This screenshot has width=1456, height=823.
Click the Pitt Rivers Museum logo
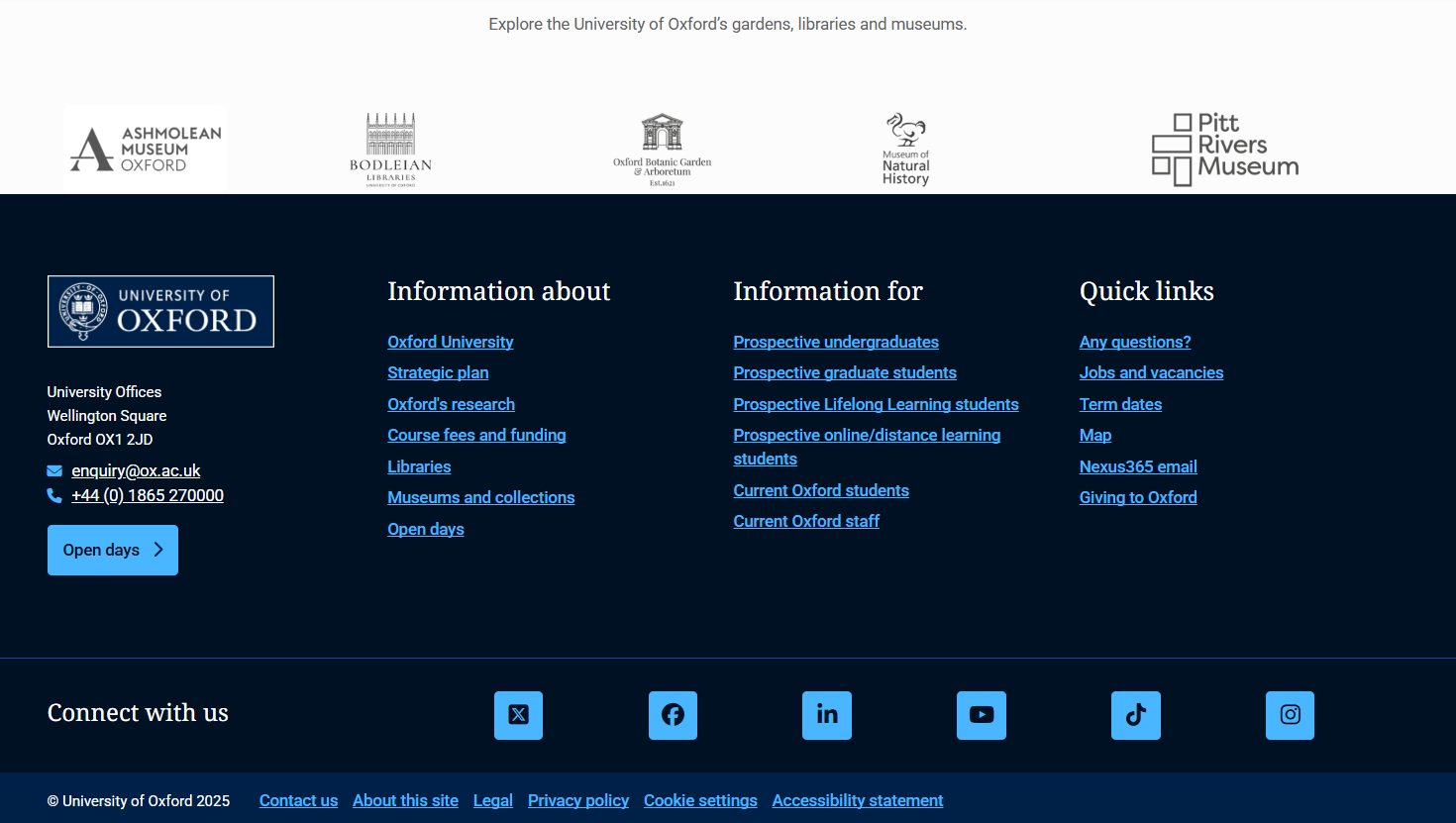click(1225, 150)
